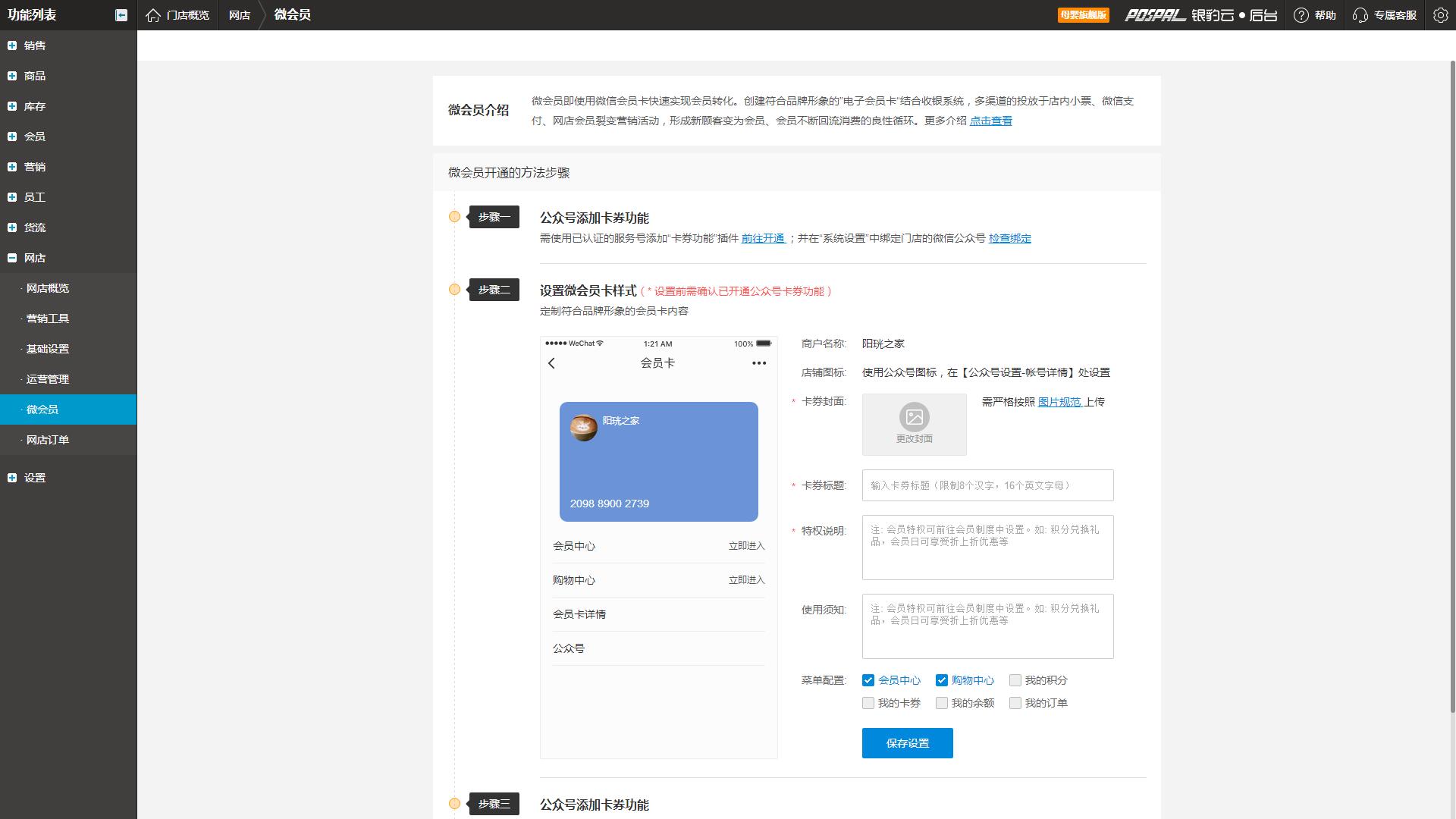Click the back arrow in phone preview
1456x819 pixels.
coord(552,363)
